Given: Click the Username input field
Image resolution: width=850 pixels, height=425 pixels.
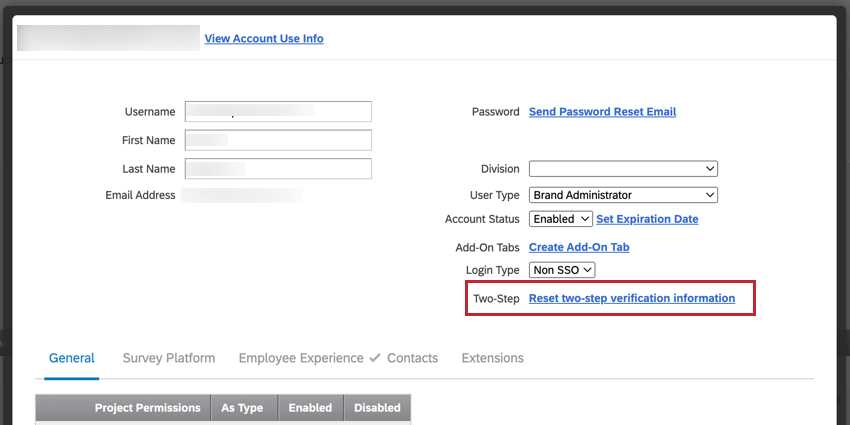Looking at the screenshot, I should [278, 111].
